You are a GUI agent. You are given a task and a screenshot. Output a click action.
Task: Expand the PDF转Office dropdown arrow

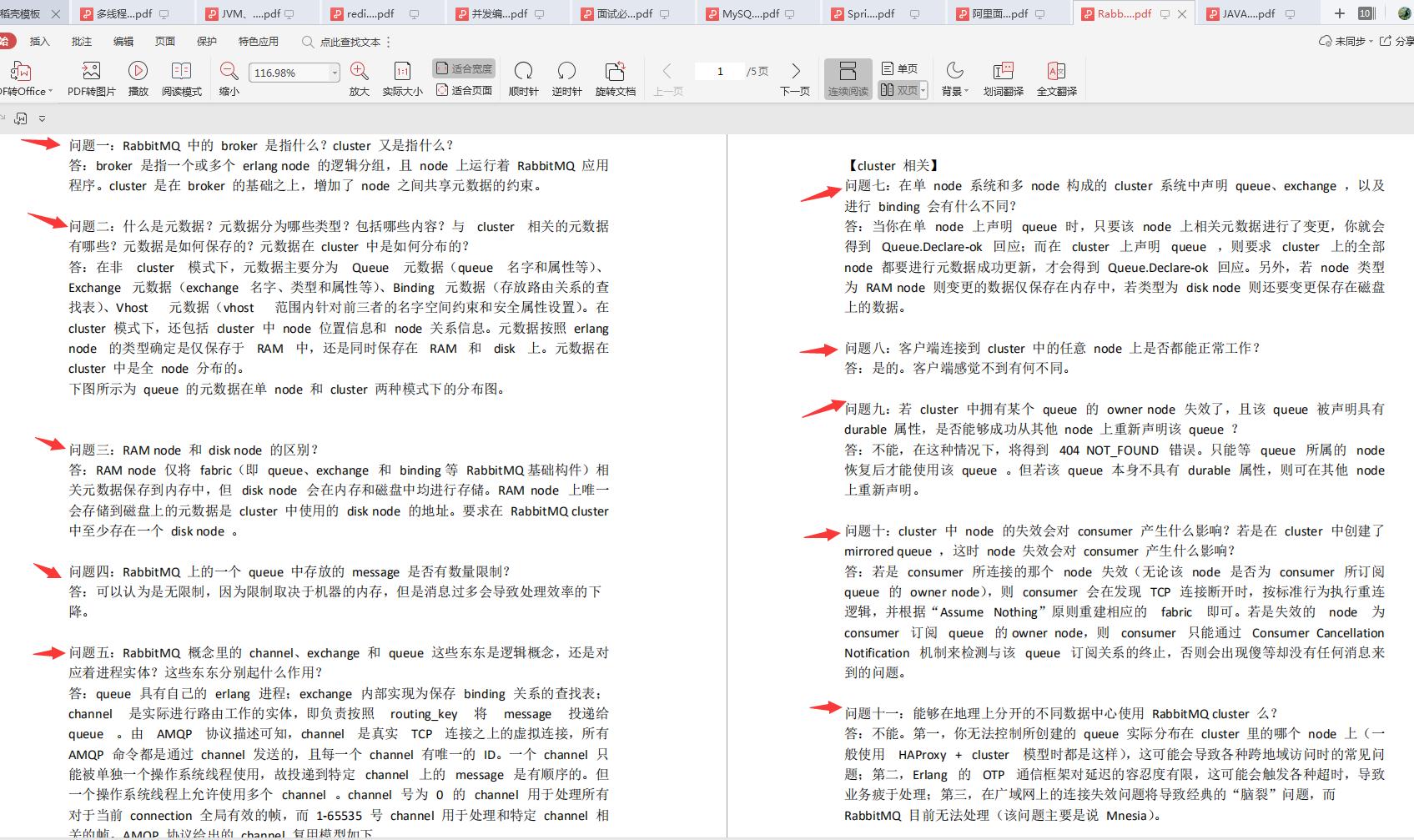pos(51,91)
